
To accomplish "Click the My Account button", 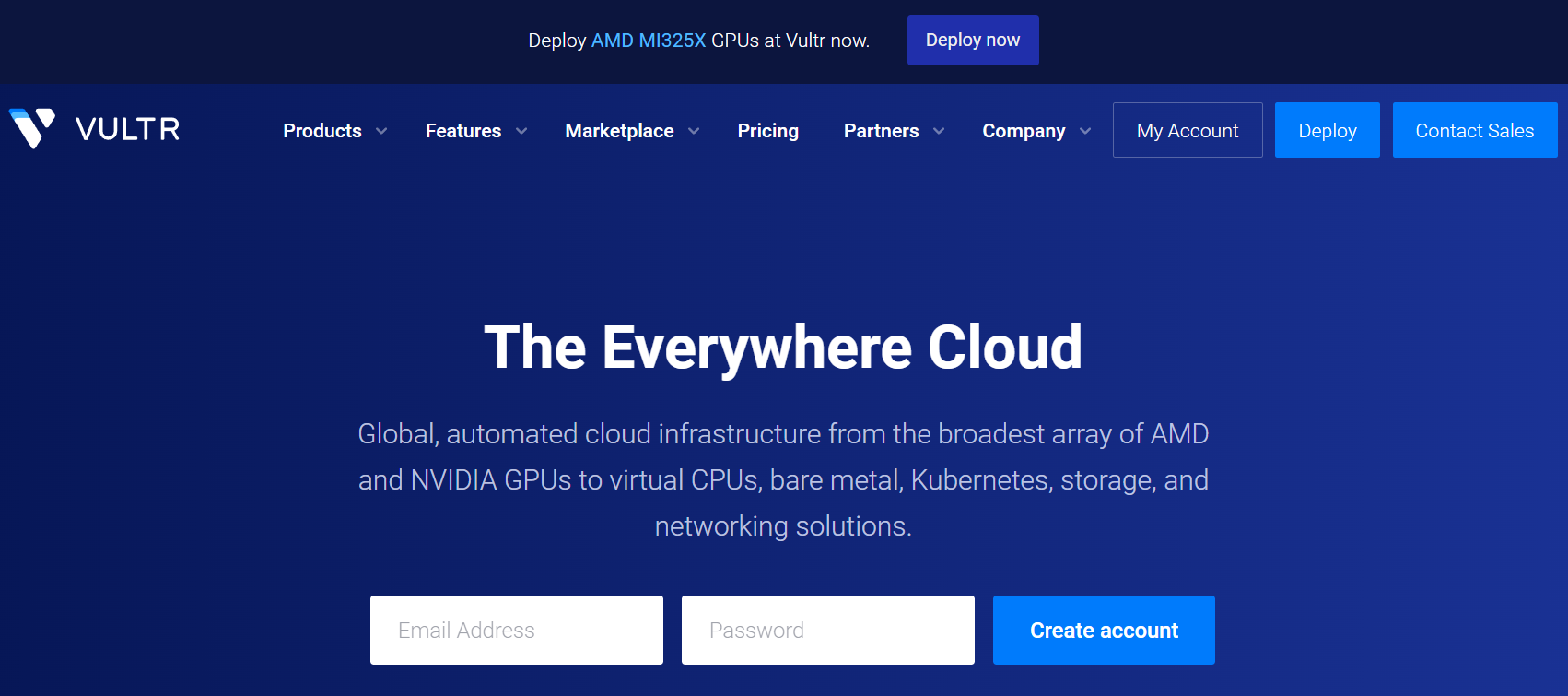I will click(x=1188, y=130).
